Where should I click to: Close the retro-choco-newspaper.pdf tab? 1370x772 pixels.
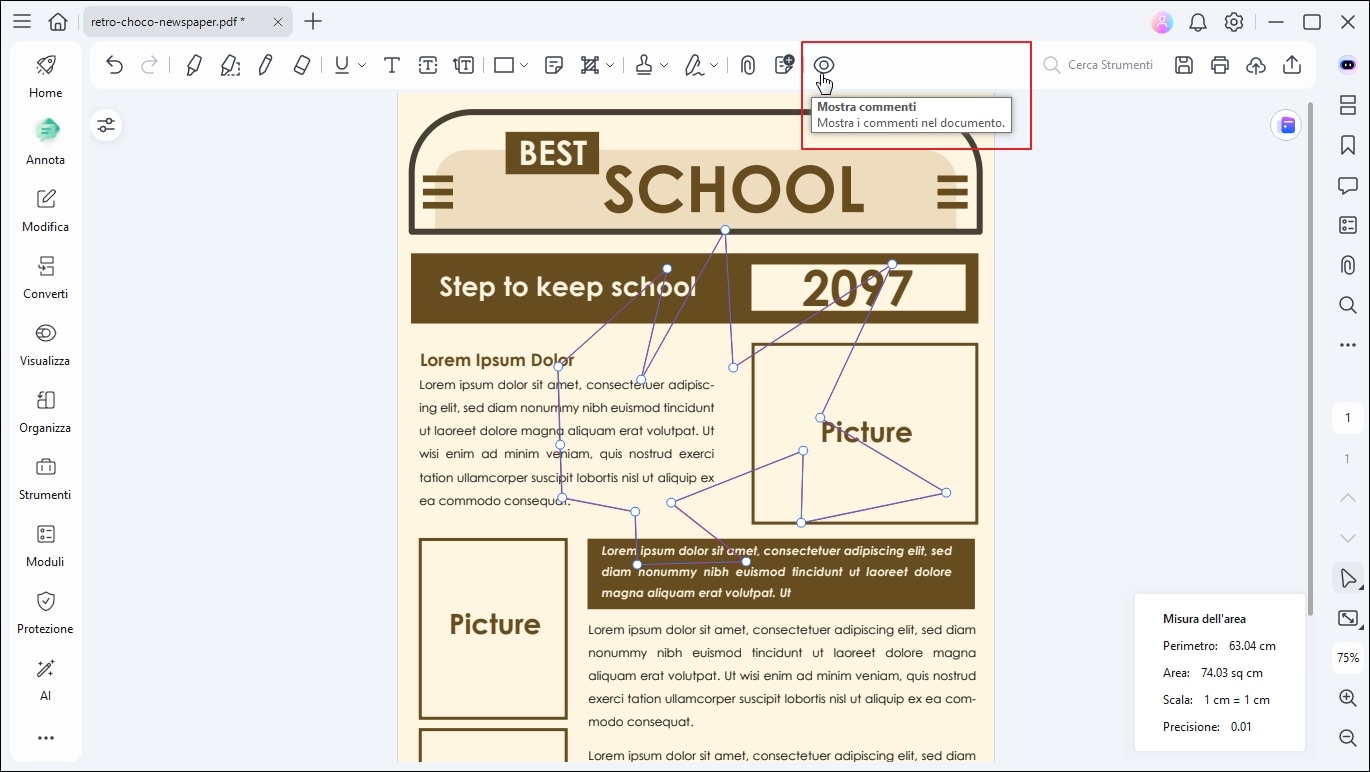[277, 21]
